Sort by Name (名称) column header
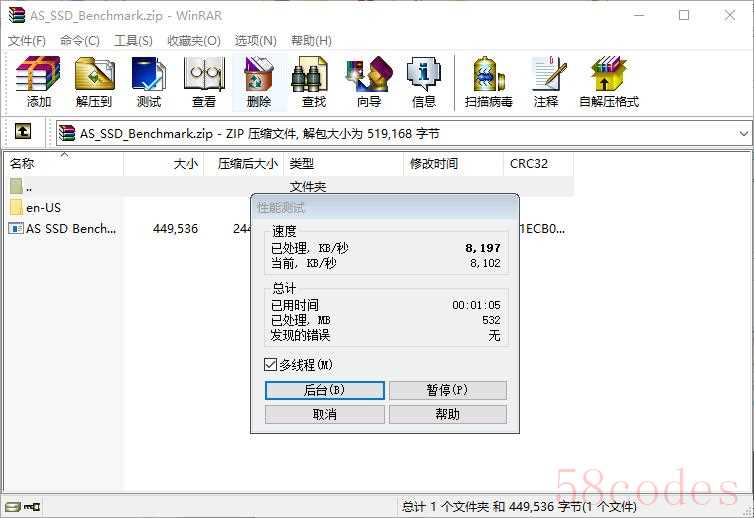This screenshot has height=518, width=754. point(65,164)
